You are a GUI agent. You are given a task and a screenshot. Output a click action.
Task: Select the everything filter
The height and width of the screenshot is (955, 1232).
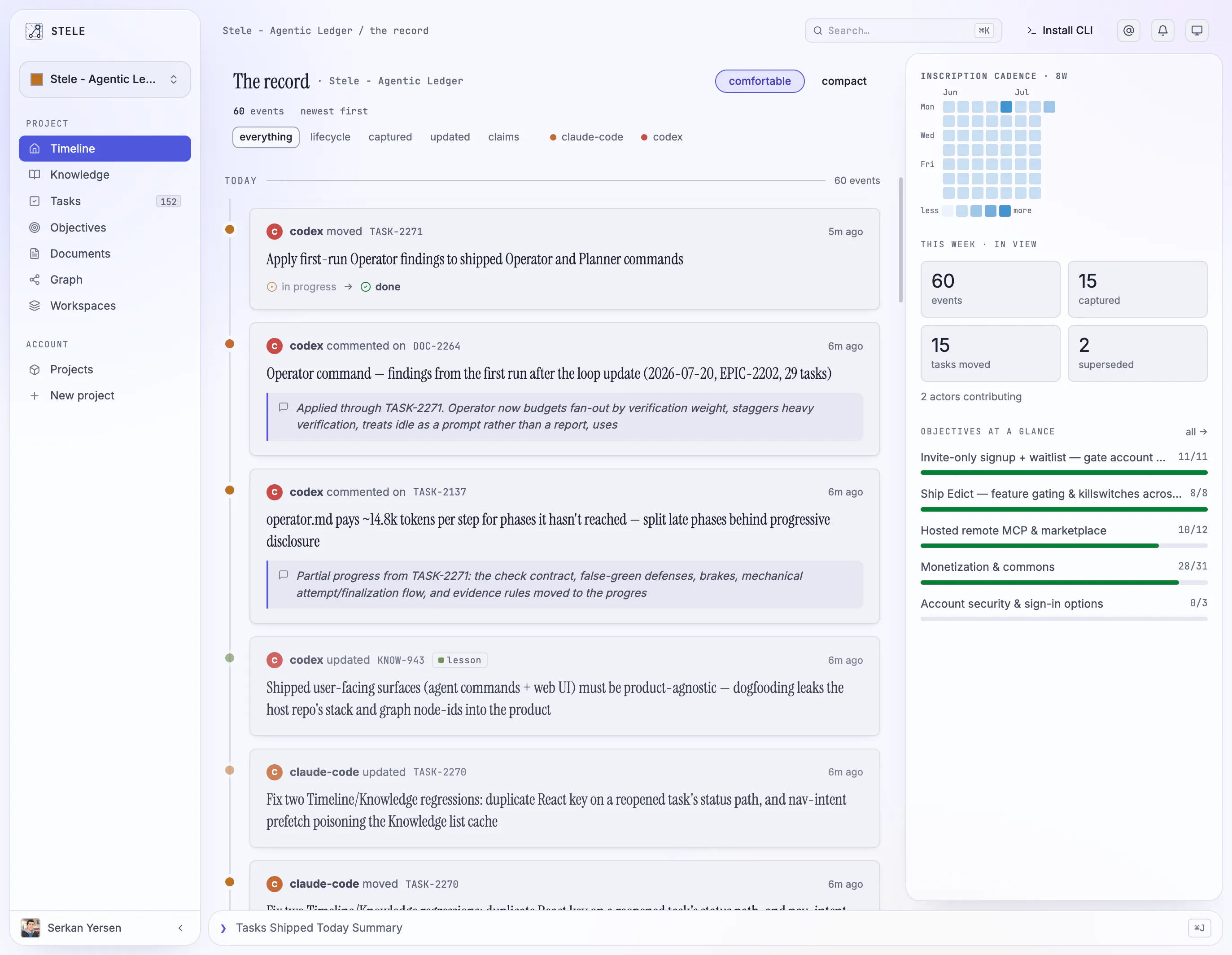(266, 136)
